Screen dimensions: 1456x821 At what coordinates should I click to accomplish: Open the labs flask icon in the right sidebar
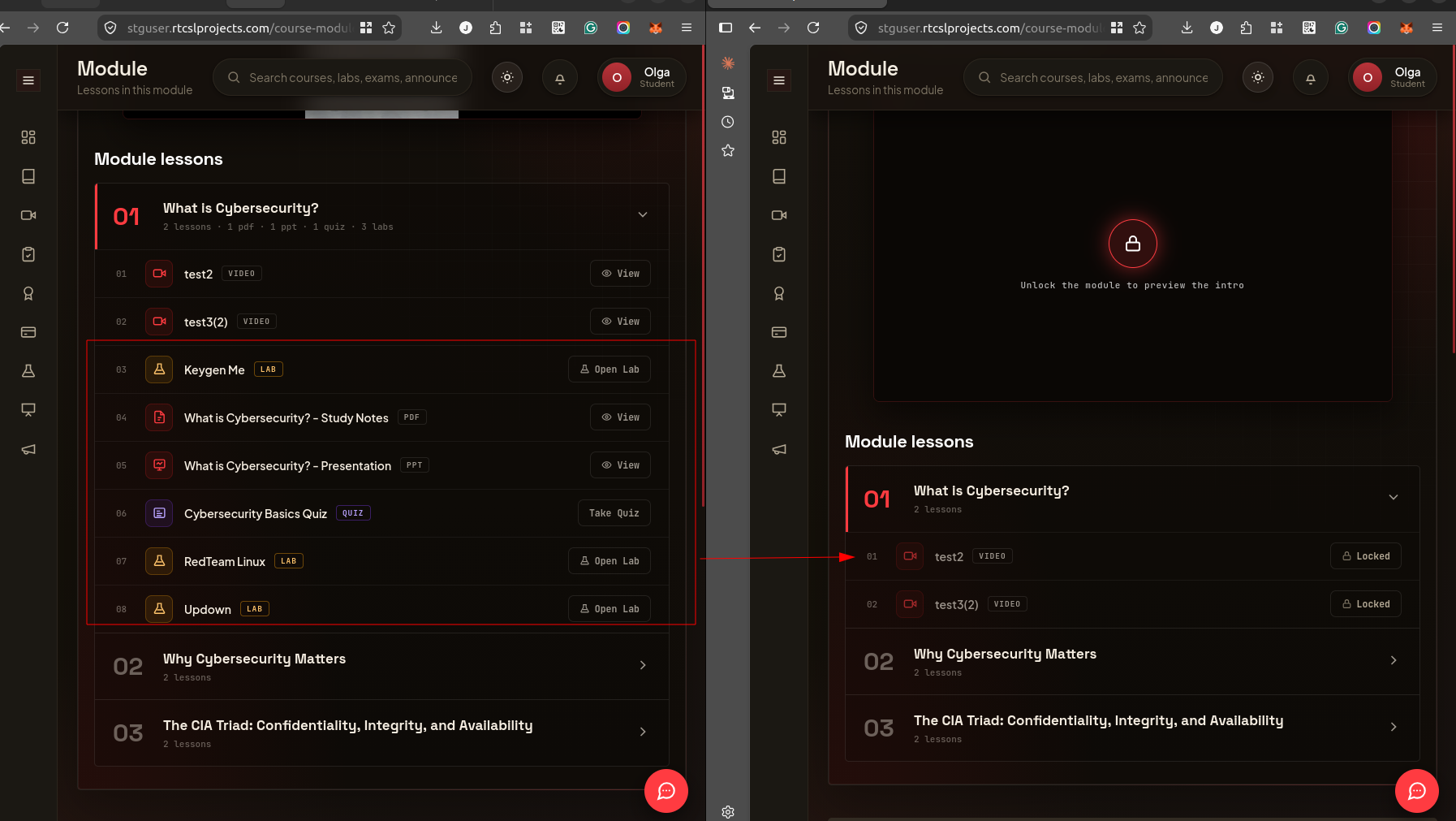coord(779,371)
